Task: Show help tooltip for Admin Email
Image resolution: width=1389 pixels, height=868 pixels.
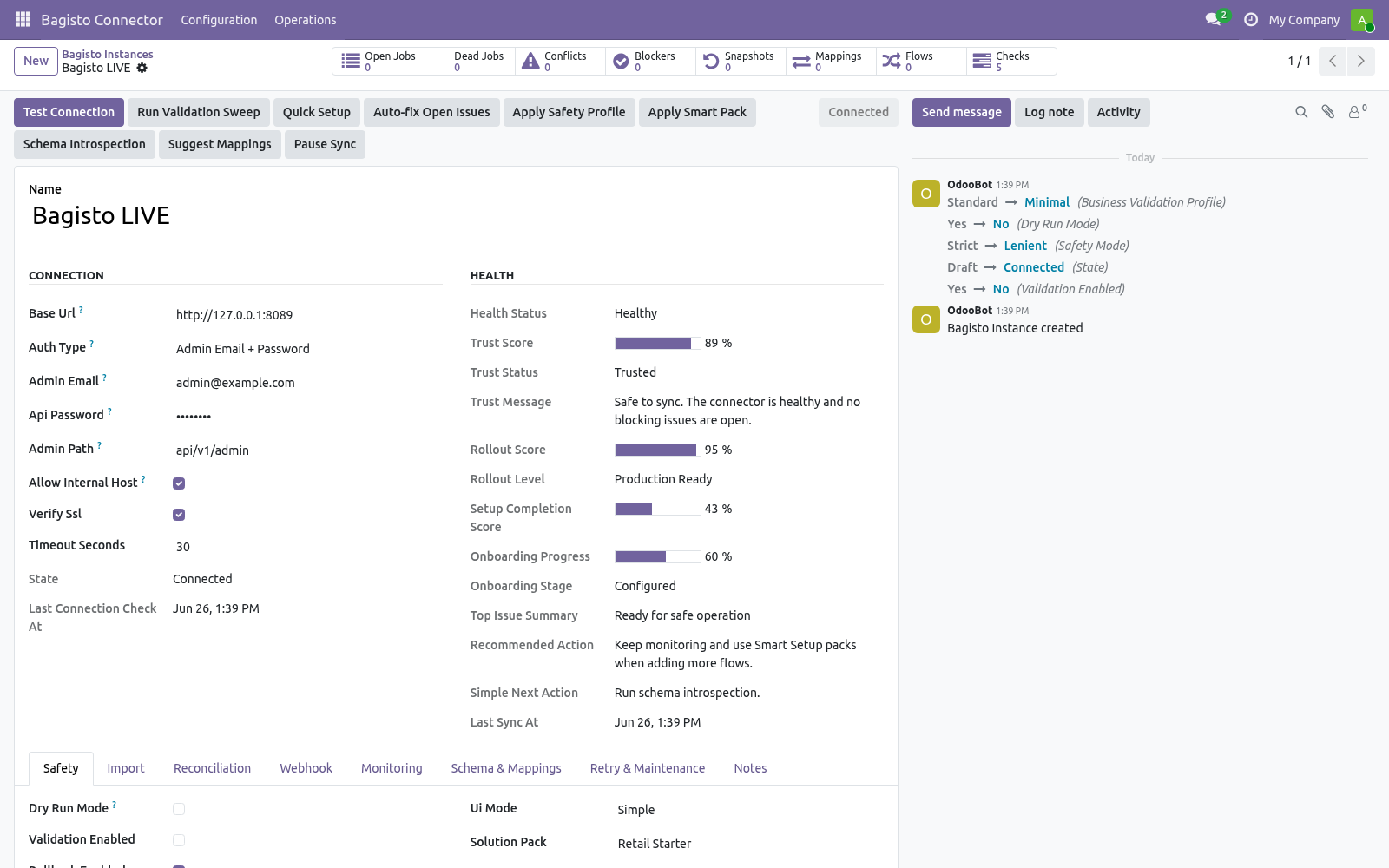Action: click(104, 377)
